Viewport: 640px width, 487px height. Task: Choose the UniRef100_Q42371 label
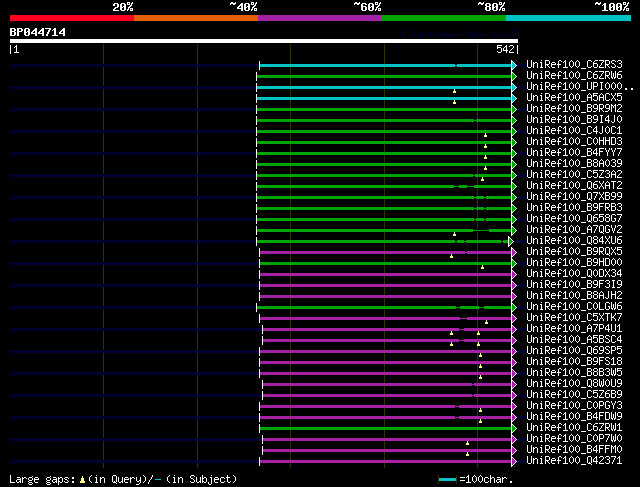coord(574,461)
